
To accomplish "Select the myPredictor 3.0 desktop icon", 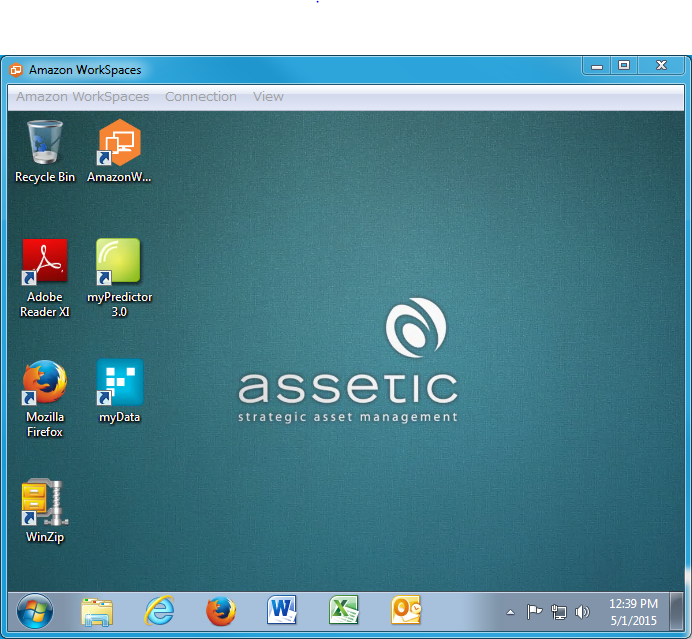I will click(x=119, y=264).
